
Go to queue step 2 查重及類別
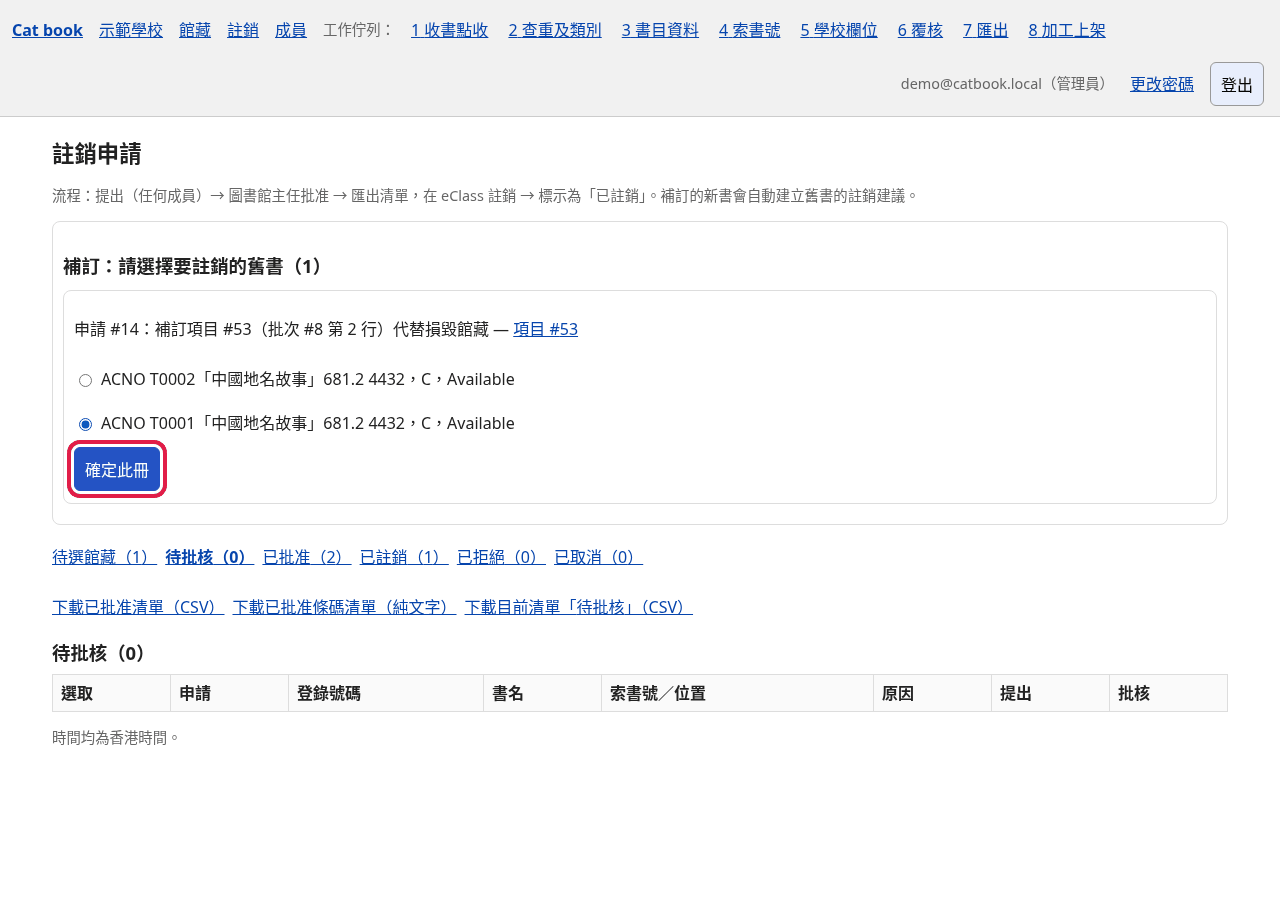[555, 30]
